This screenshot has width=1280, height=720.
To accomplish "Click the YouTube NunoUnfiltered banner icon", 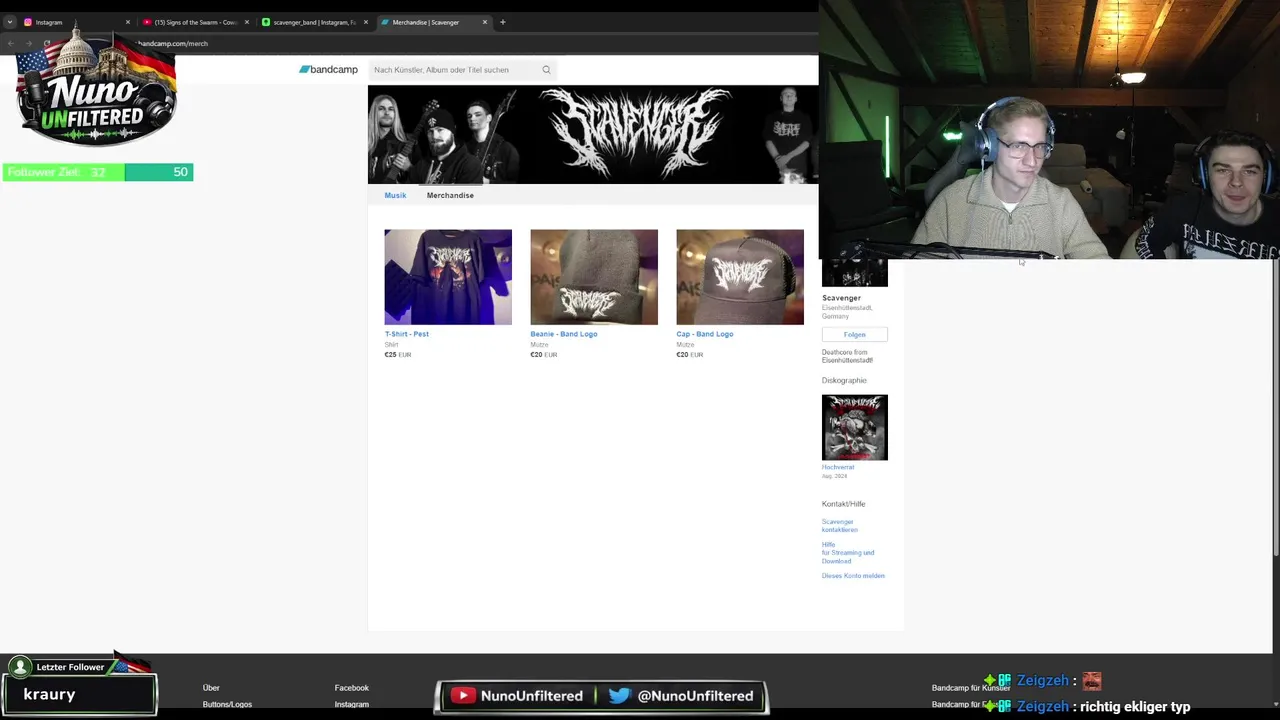I will pyautogui.click(x=463, y=696).
